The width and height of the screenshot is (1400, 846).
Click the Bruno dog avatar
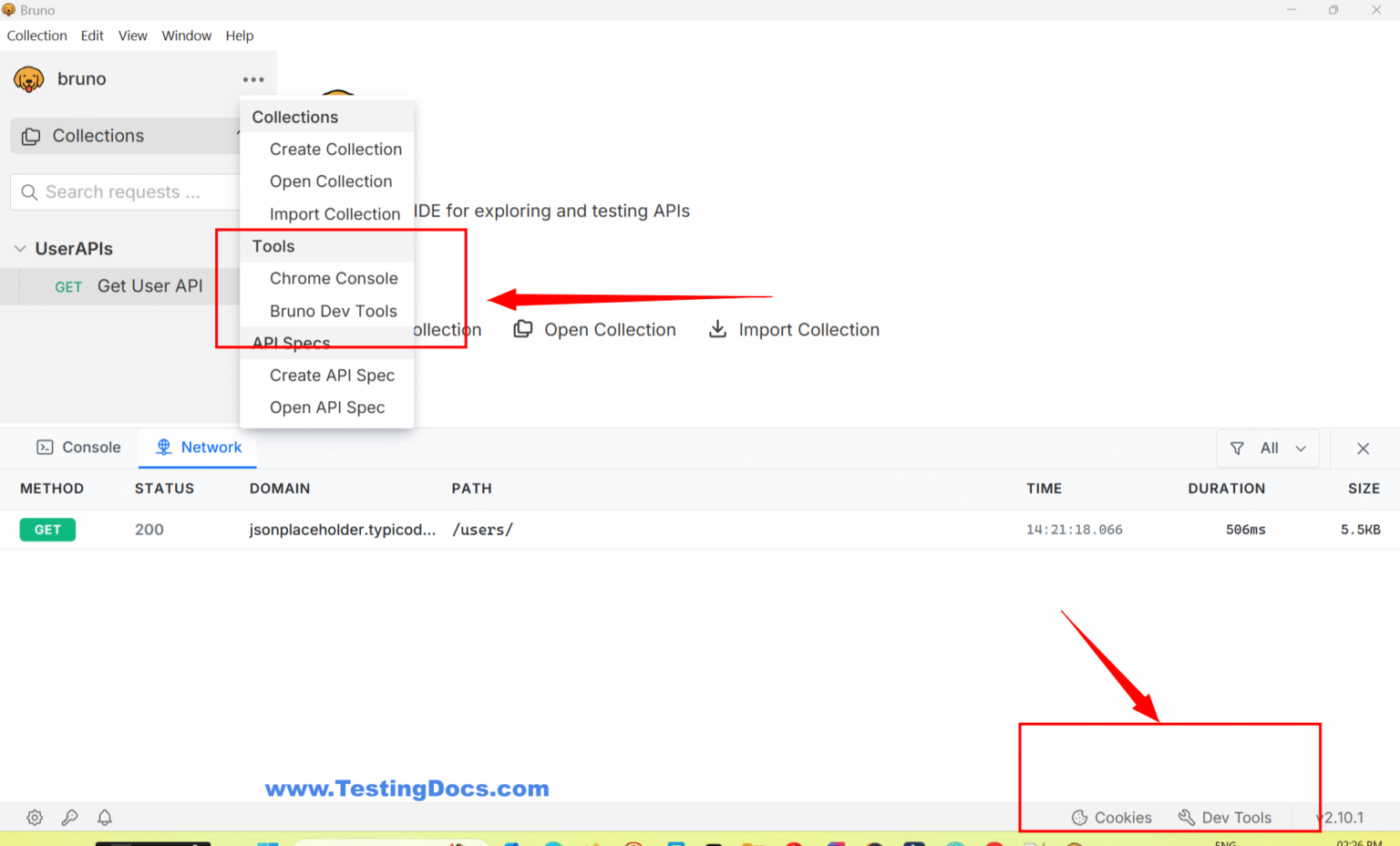27,79
